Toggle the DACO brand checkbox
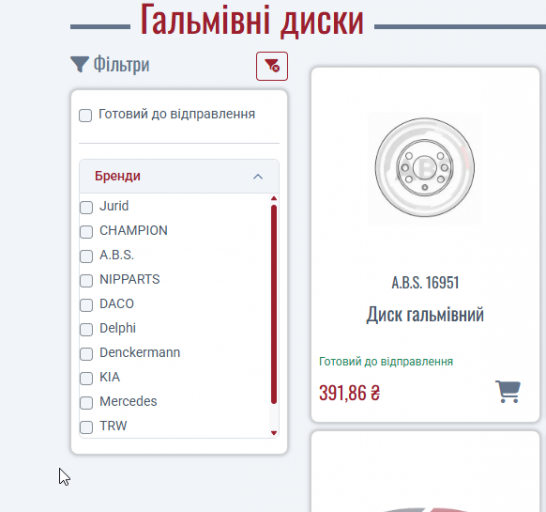The image size is (546, 512). pos(86,305)
